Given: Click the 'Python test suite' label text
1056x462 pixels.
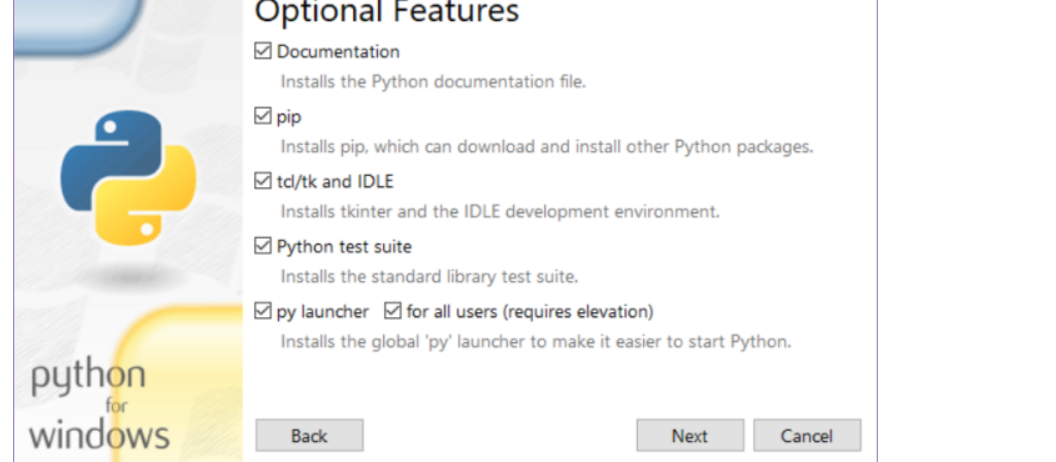Looking at the screenshot, I should point(344,246).
